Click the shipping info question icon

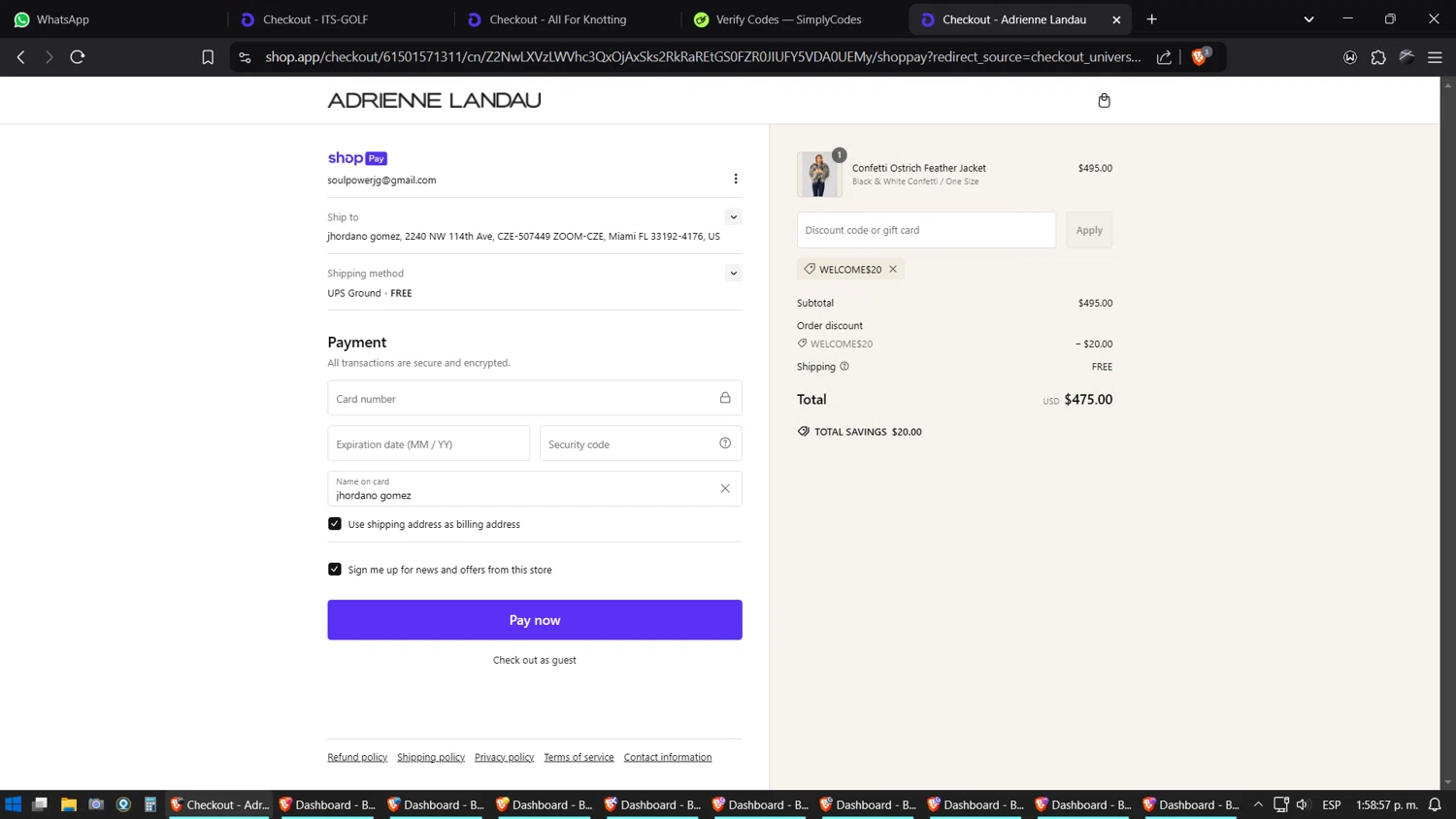844,367
